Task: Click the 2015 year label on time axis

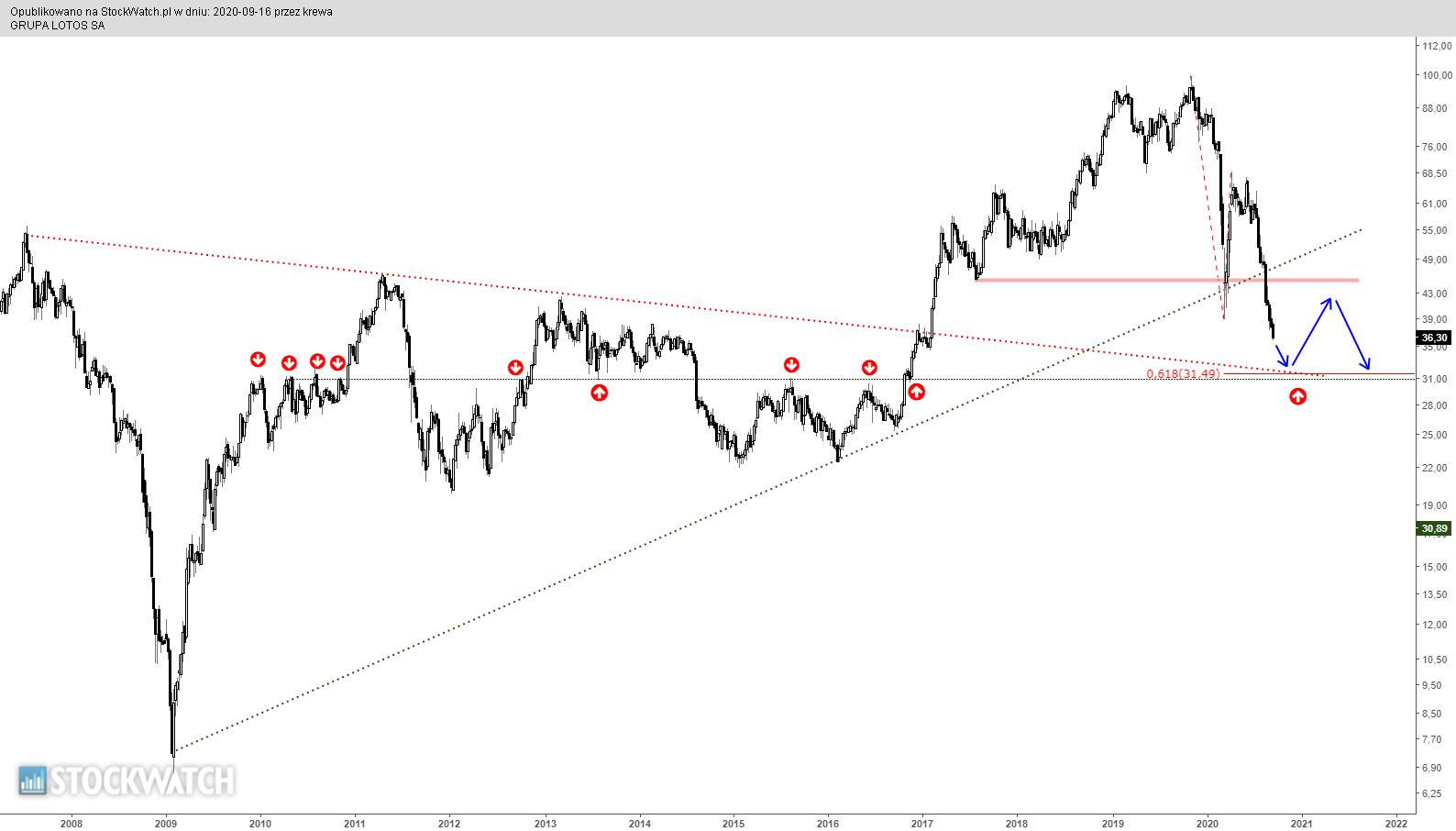Action: coord(734,823)
